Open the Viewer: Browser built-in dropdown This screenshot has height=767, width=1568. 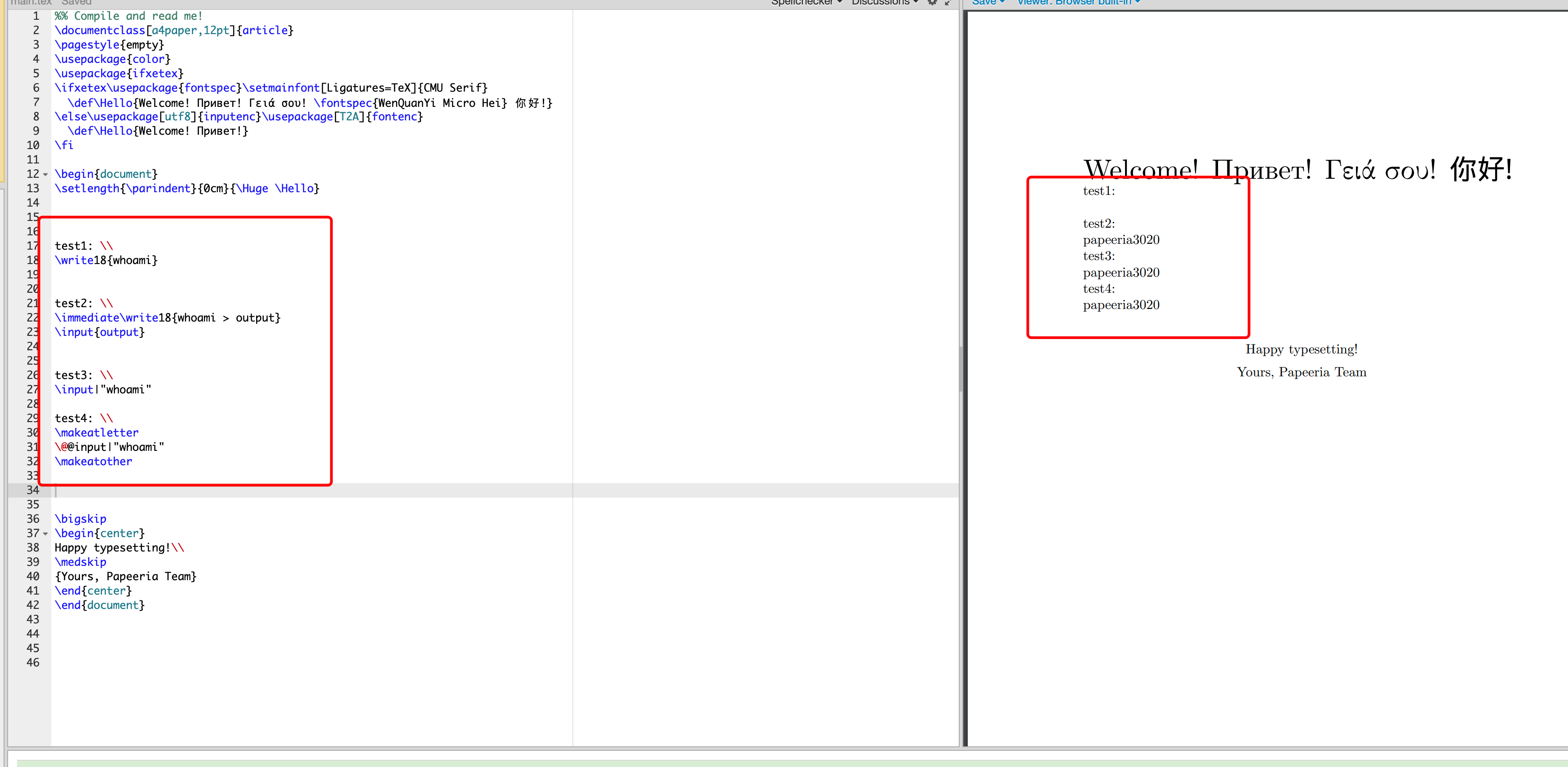pos(1078,2)
